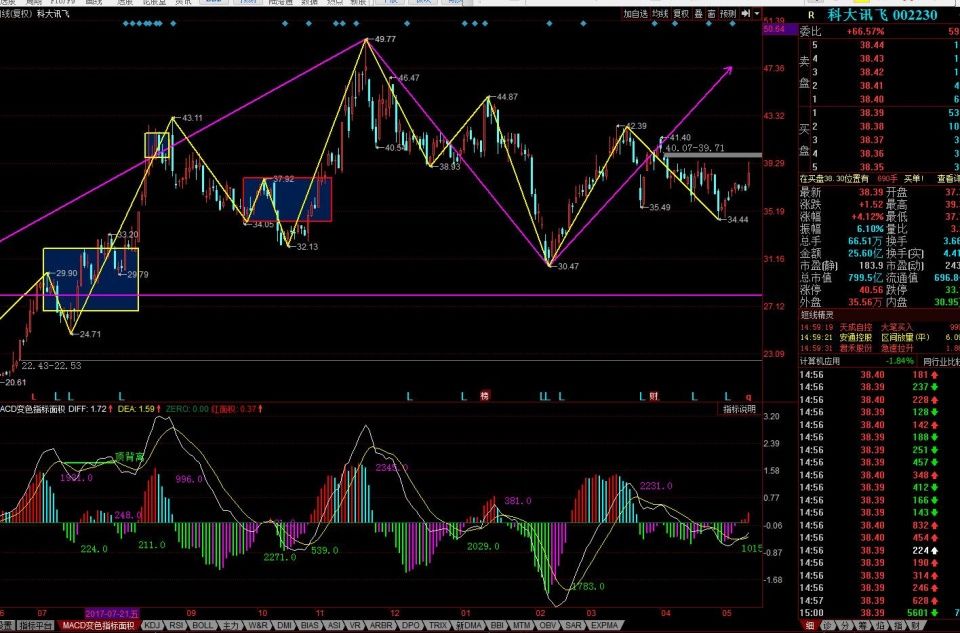Click the R icon beside stock name
This screenshot has width=960, height=633.
tap(809, 15)
